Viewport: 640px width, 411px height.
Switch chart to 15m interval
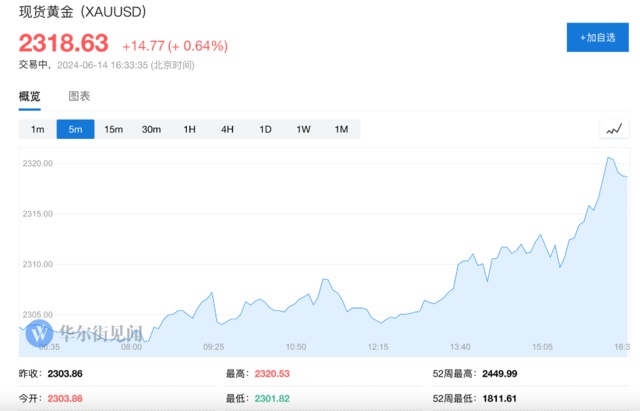(113, 129)
